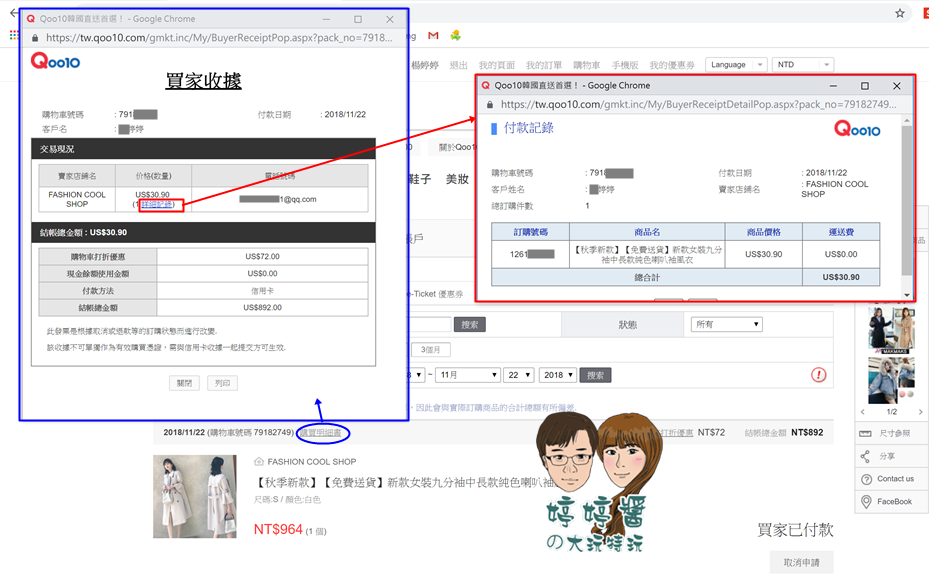The width and height of the screenshot is (929, 574).
Task: Click the 3個月 period button
Action: 431,349
